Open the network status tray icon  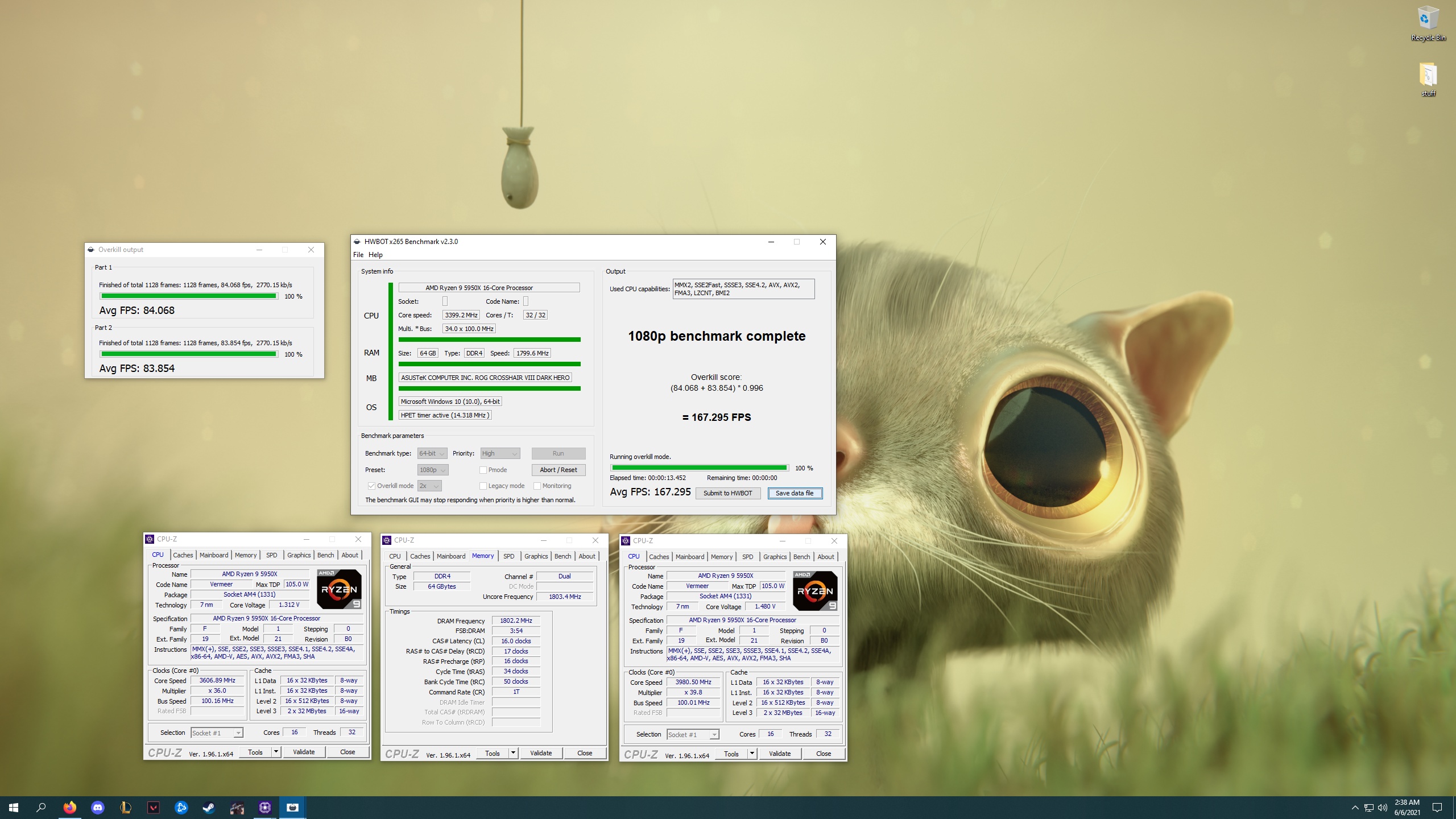(x=1369, y=808)
